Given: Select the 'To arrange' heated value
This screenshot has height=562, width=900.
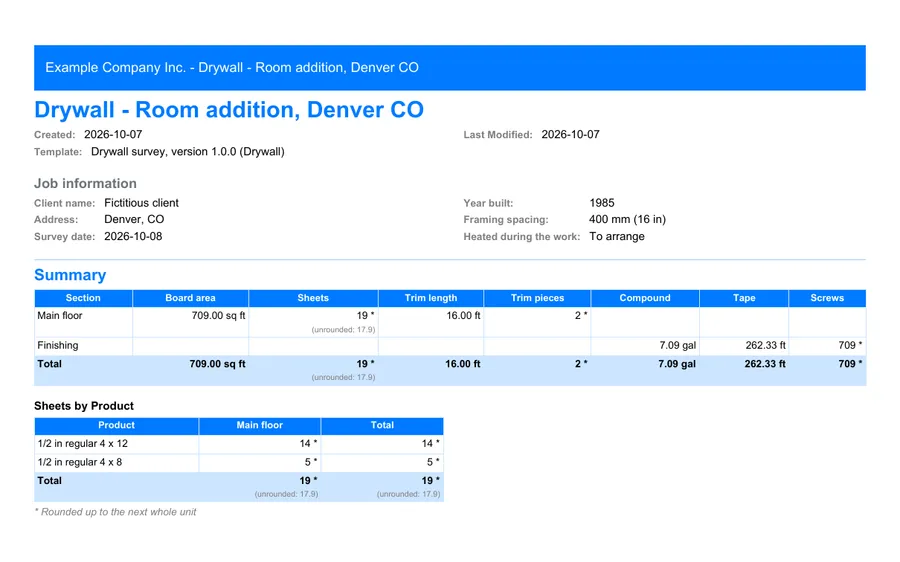Looking at the screenshot, I should (x=616, y=237).
